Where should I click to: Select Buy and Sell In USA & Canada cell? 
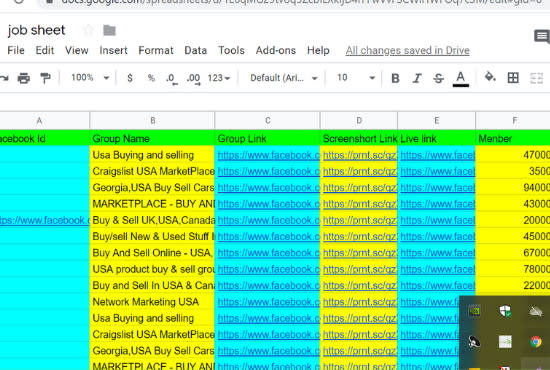point(152,285)
